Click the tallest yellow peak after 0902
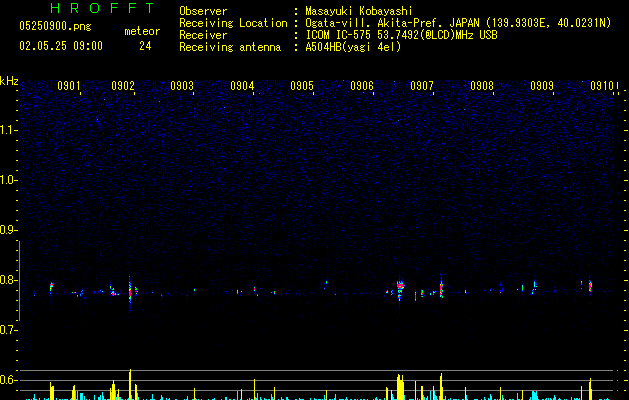The width and height of the screenshot is (629, 400). tap(130, 384)
